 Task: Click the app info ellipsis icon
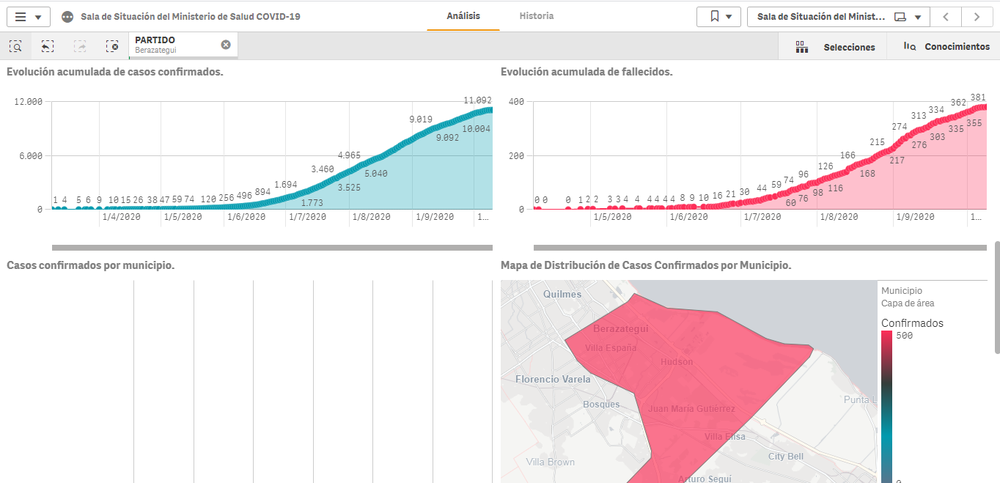(67, 17)
